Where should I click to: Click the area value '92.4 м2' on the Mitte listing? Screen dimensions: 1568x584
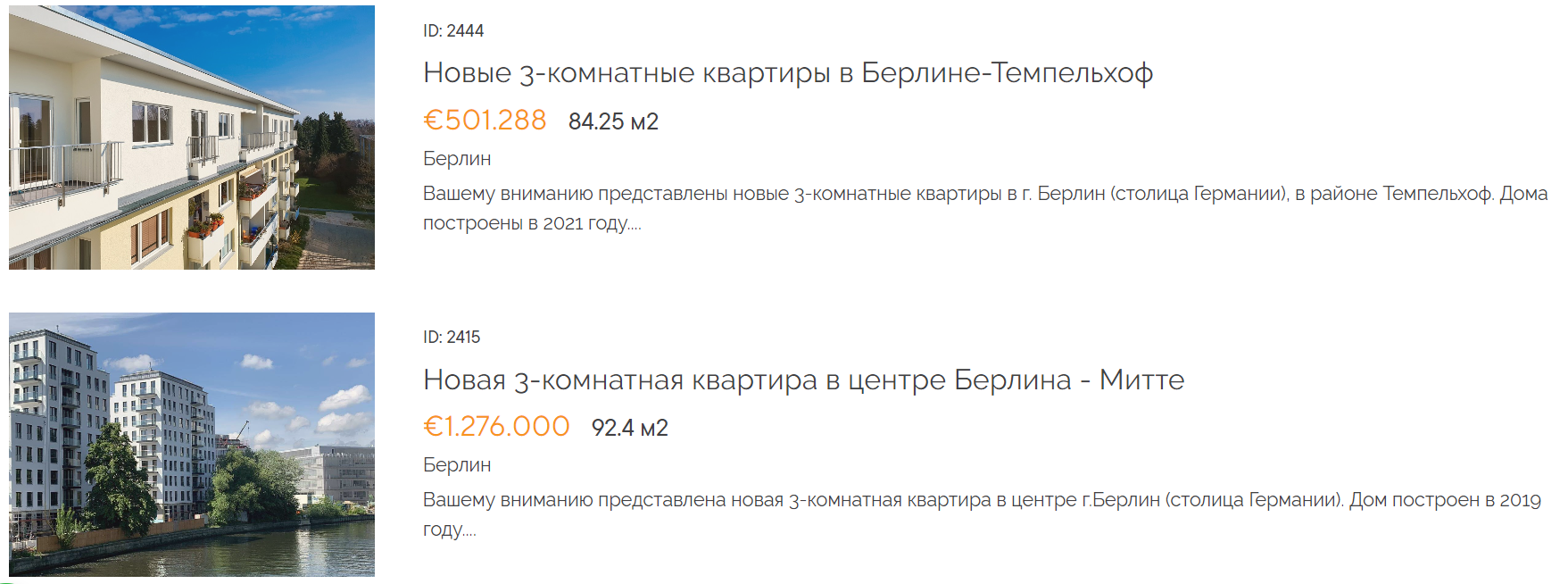point(629,427)
